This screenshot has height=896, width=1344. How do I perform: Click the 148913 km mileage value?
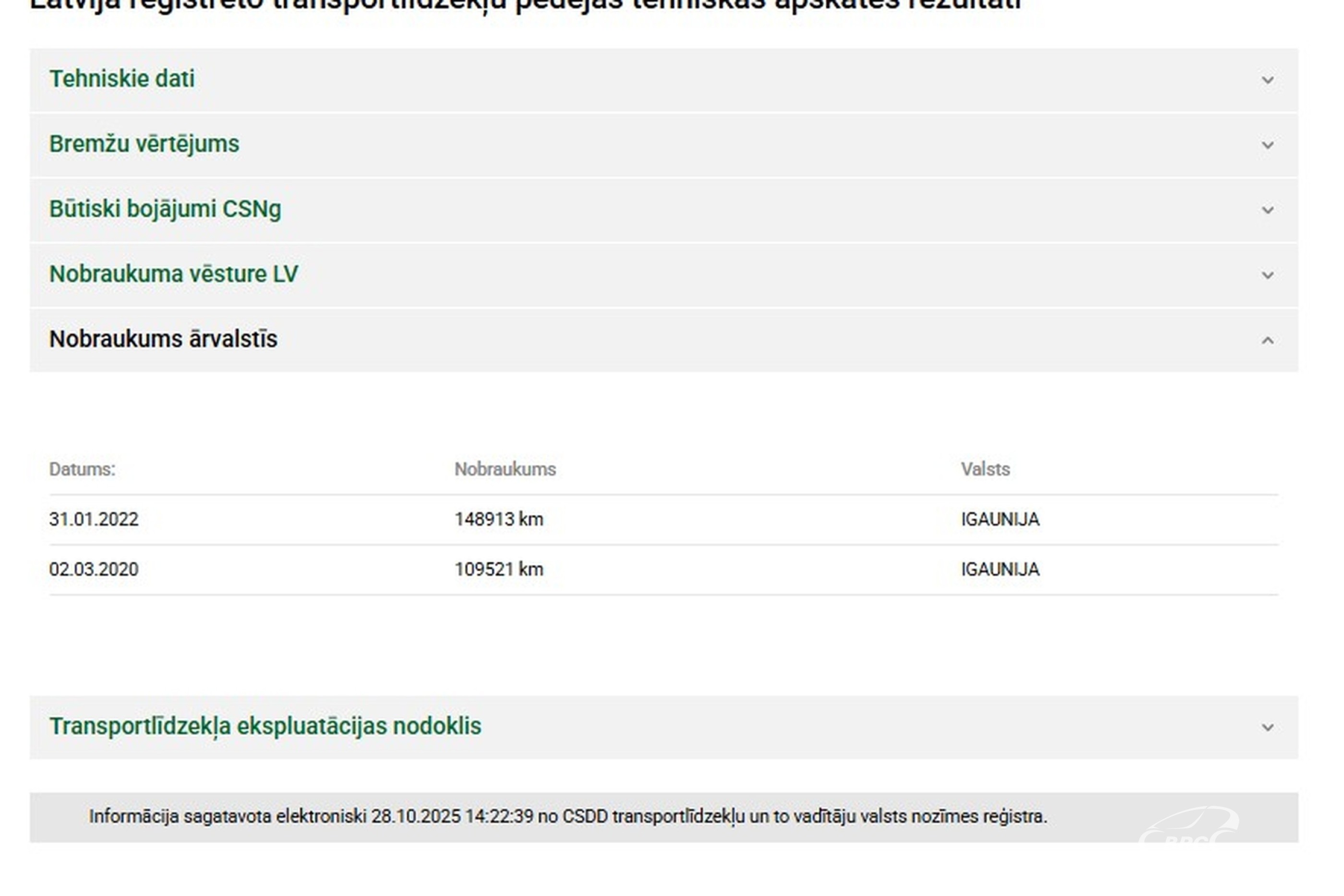pos(499,519)
